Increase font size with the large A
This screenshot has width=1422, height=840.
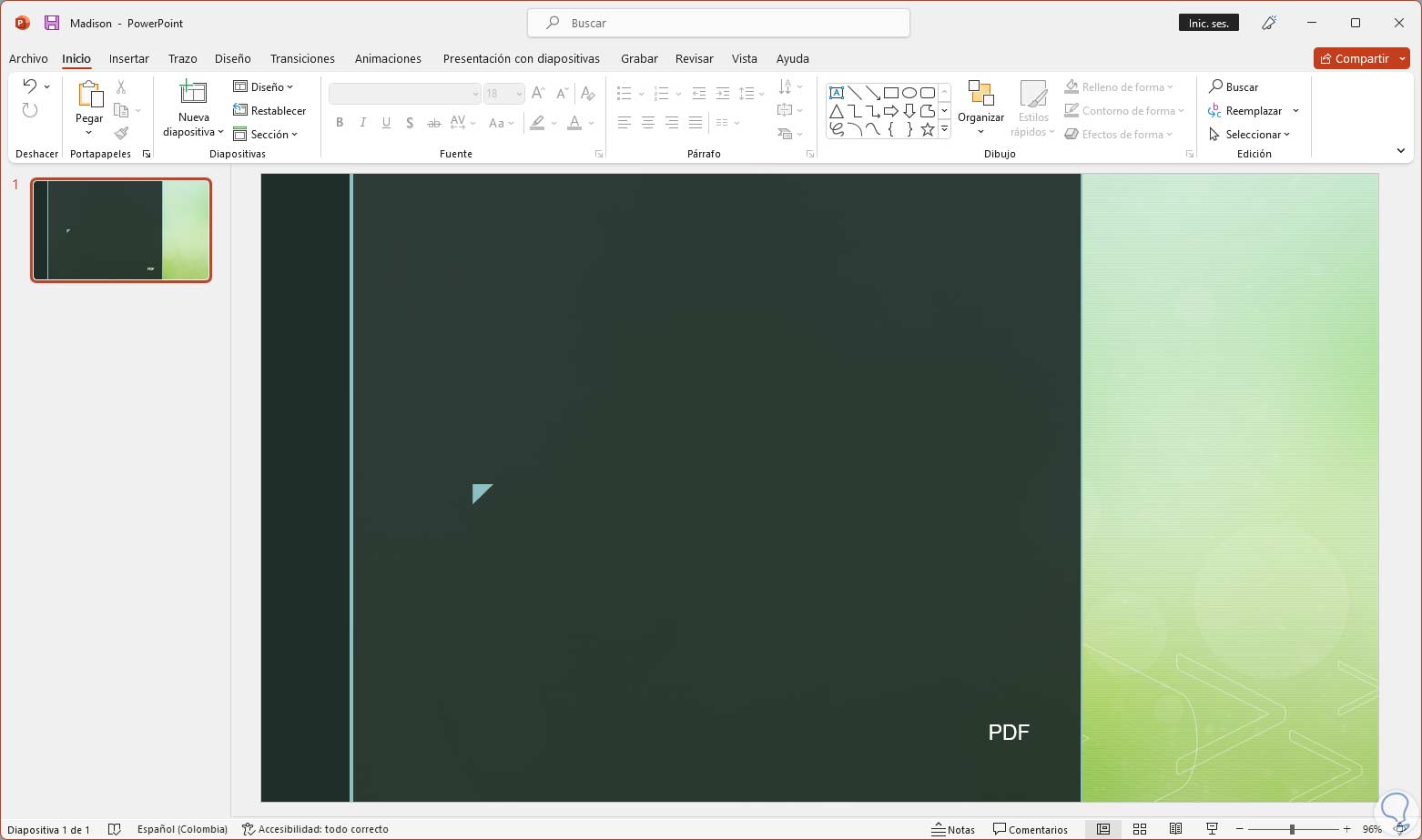538,93
